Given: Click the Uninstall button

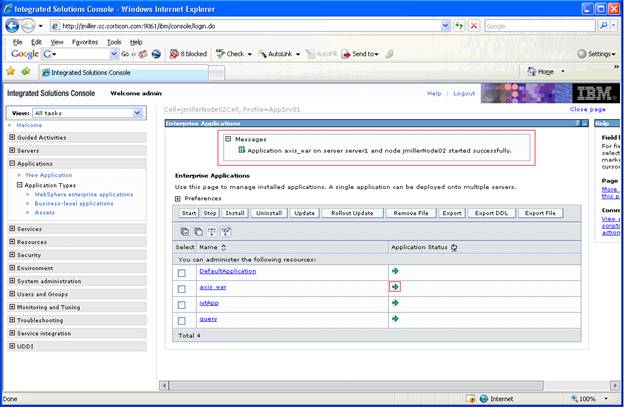Looking at the screenshot, I should (x=269, y=213).
